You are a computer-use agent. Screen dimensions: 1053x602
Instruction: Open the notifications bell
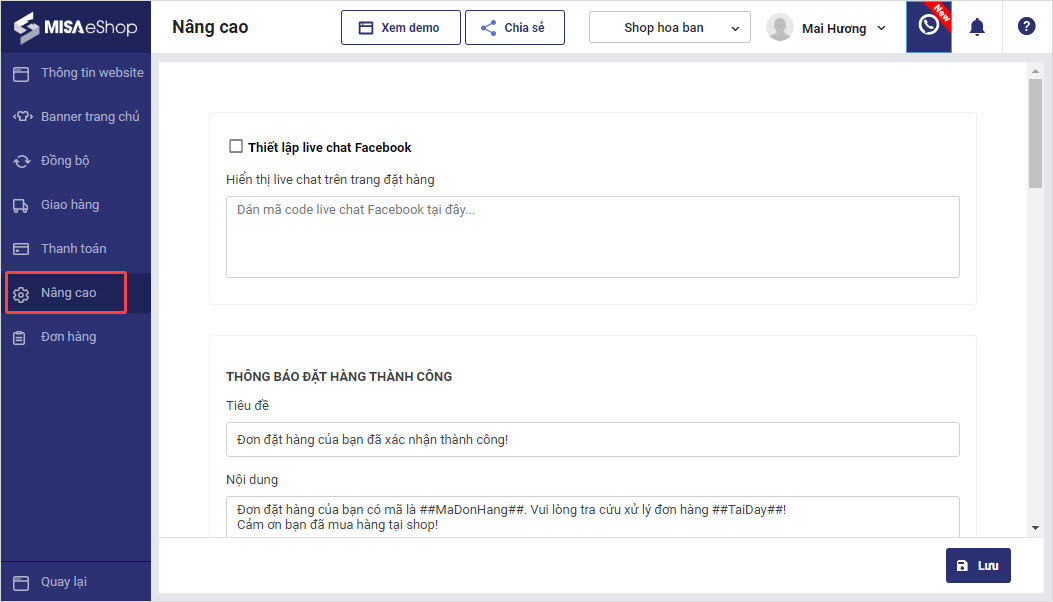[977, 27]
